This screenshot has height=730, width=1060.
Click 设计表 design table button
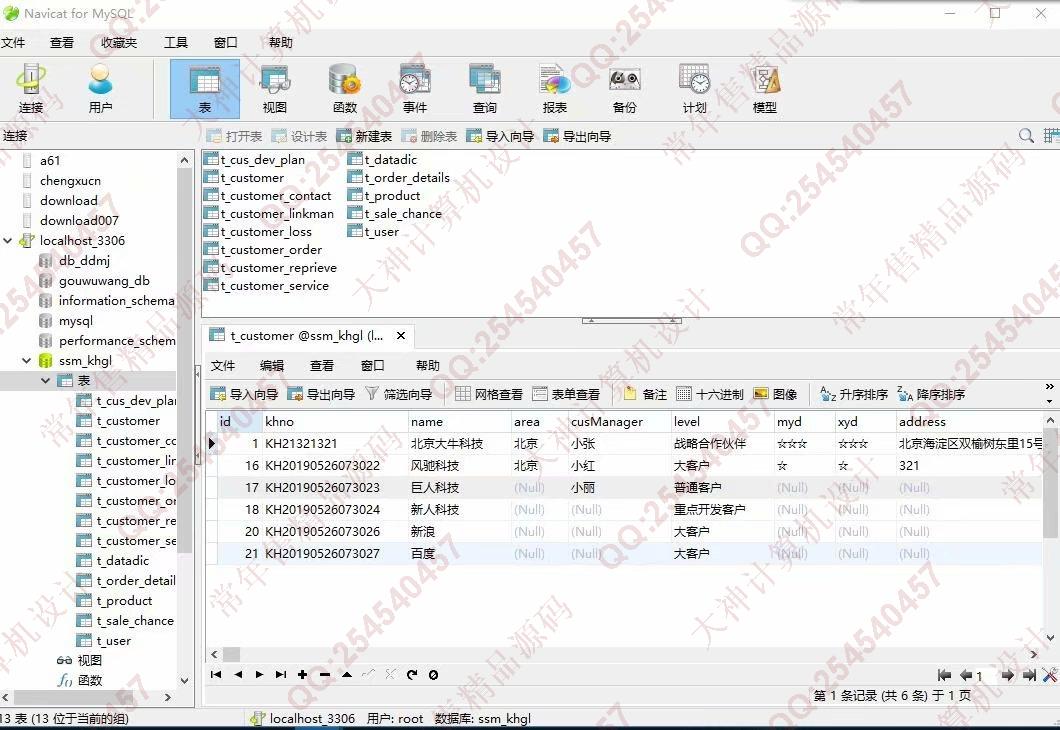[x=299, y=137]
